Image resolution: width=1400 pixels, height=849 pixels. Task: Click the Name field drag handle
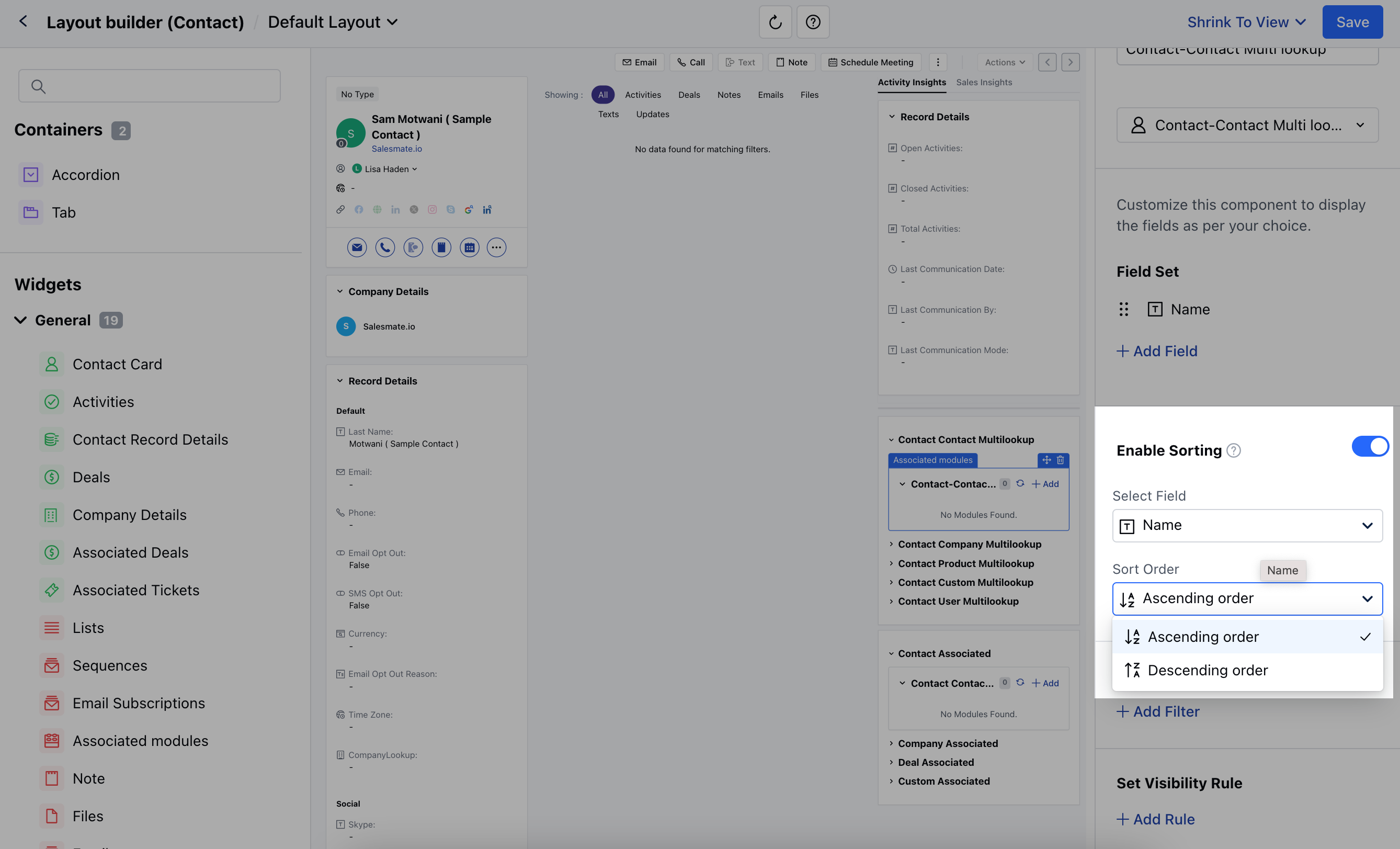pos(1123,309)
